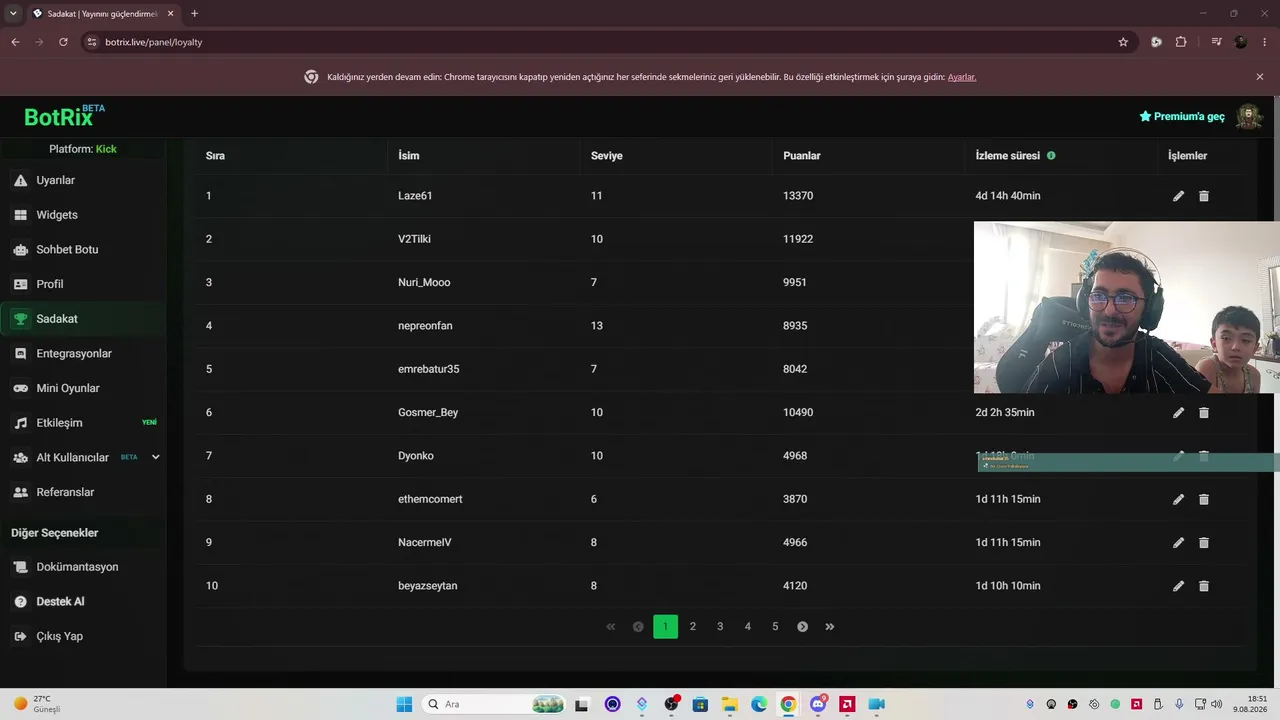Edit the beyazseytan row with pencil icon
The width and height of the screenshot is (1280, 720).
point(1178,586)
